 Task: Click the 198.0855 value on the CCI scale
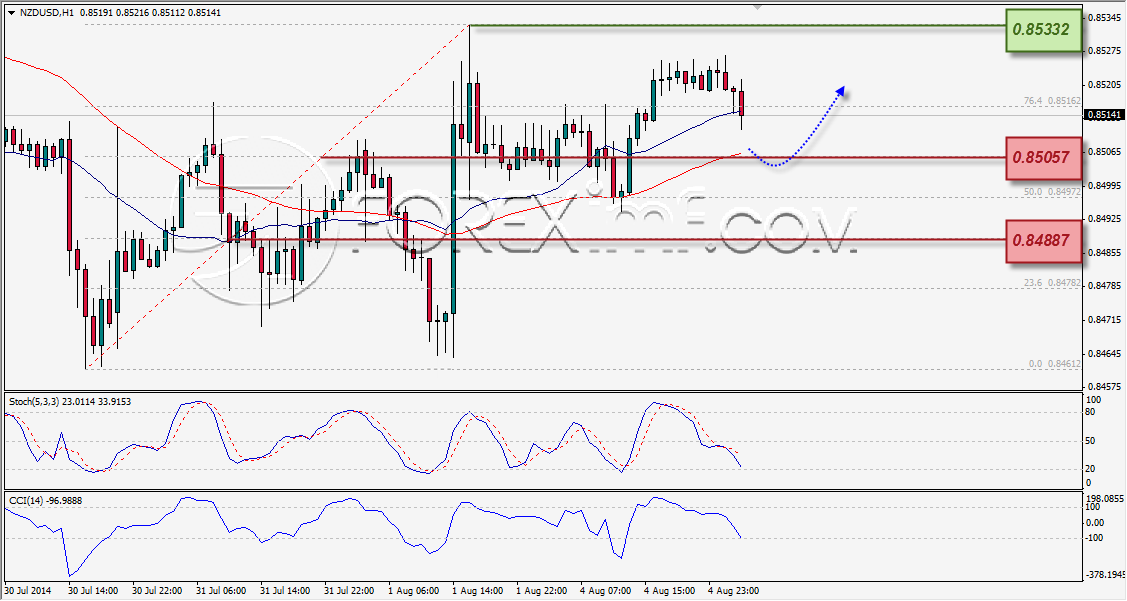coord(1103,498)
